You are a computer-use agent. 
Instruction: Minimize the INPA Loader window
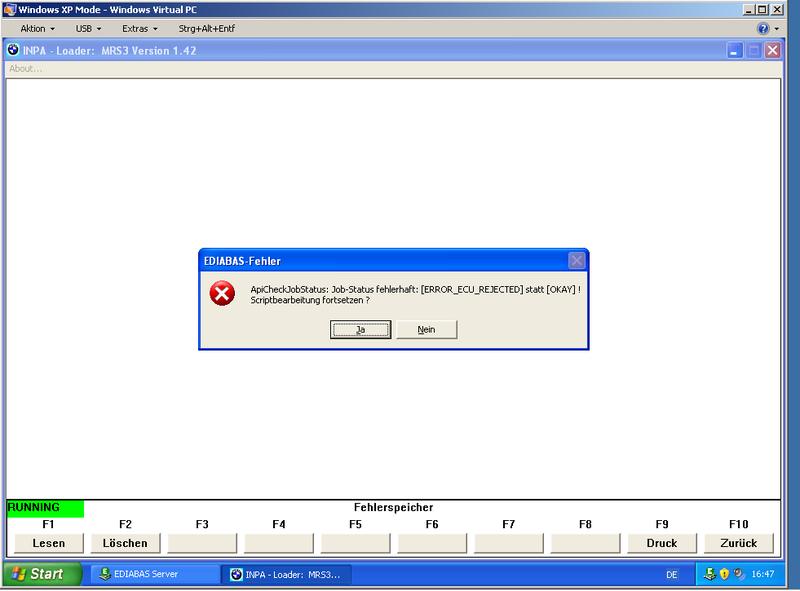735,50
